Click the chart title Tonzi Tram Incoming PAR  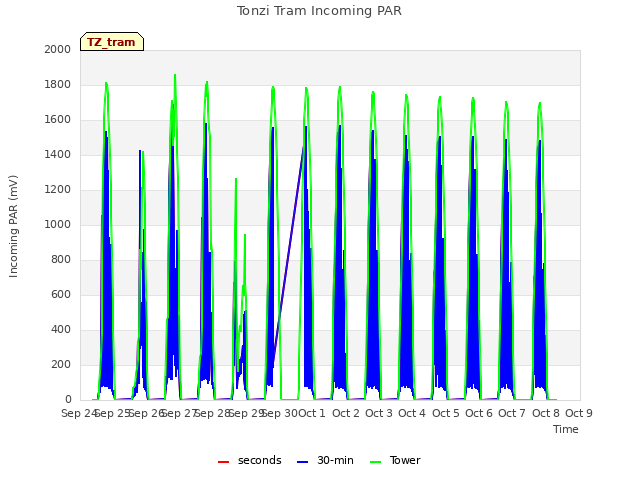pos(319,11)
